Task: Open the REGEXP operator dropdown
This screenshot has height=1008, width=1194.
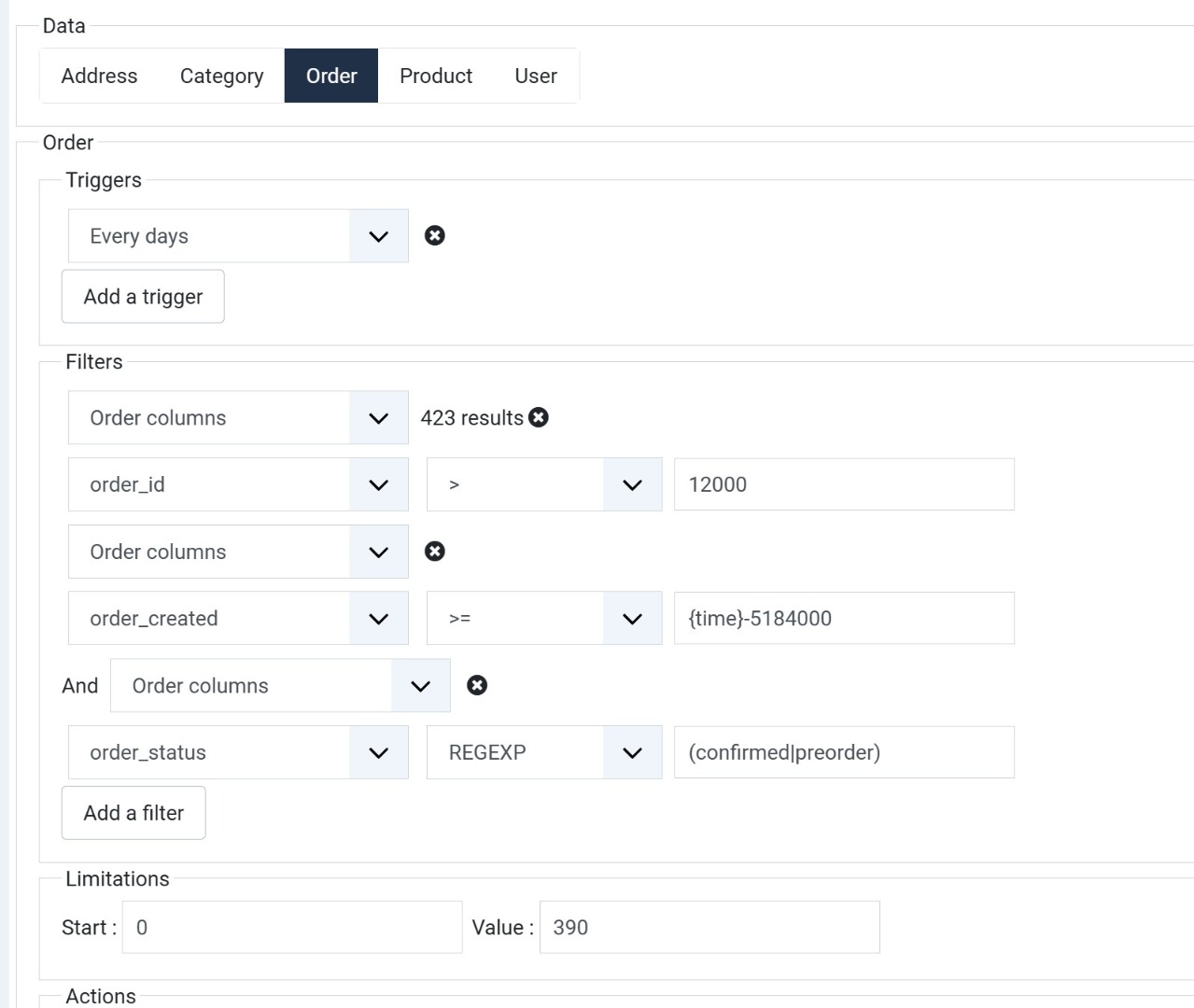Action: tap(543, 752)
